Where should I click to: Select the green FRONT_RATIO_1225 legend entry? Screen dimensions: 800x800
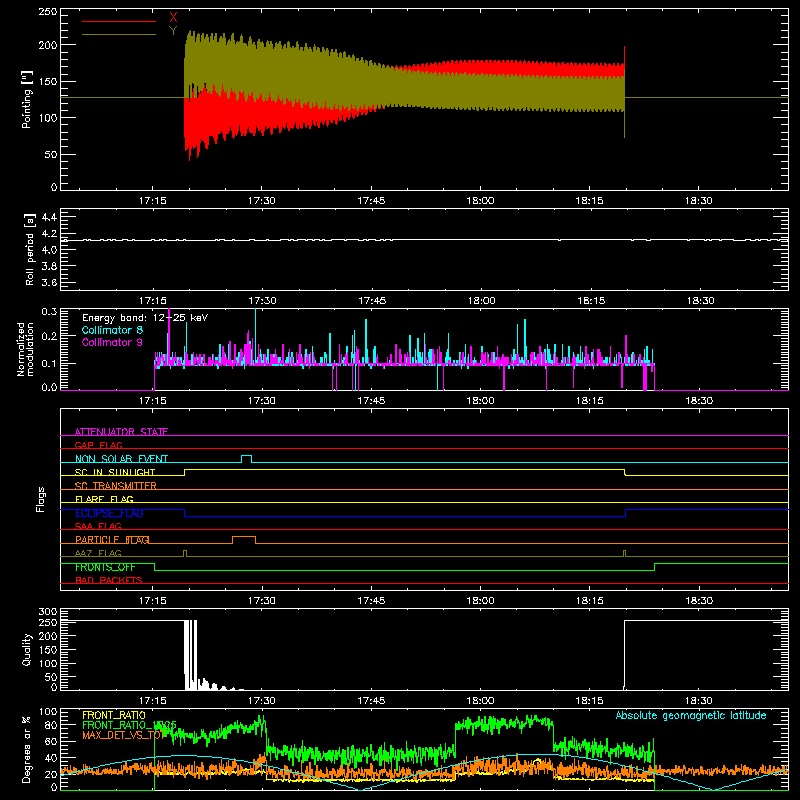pos(129,725)
